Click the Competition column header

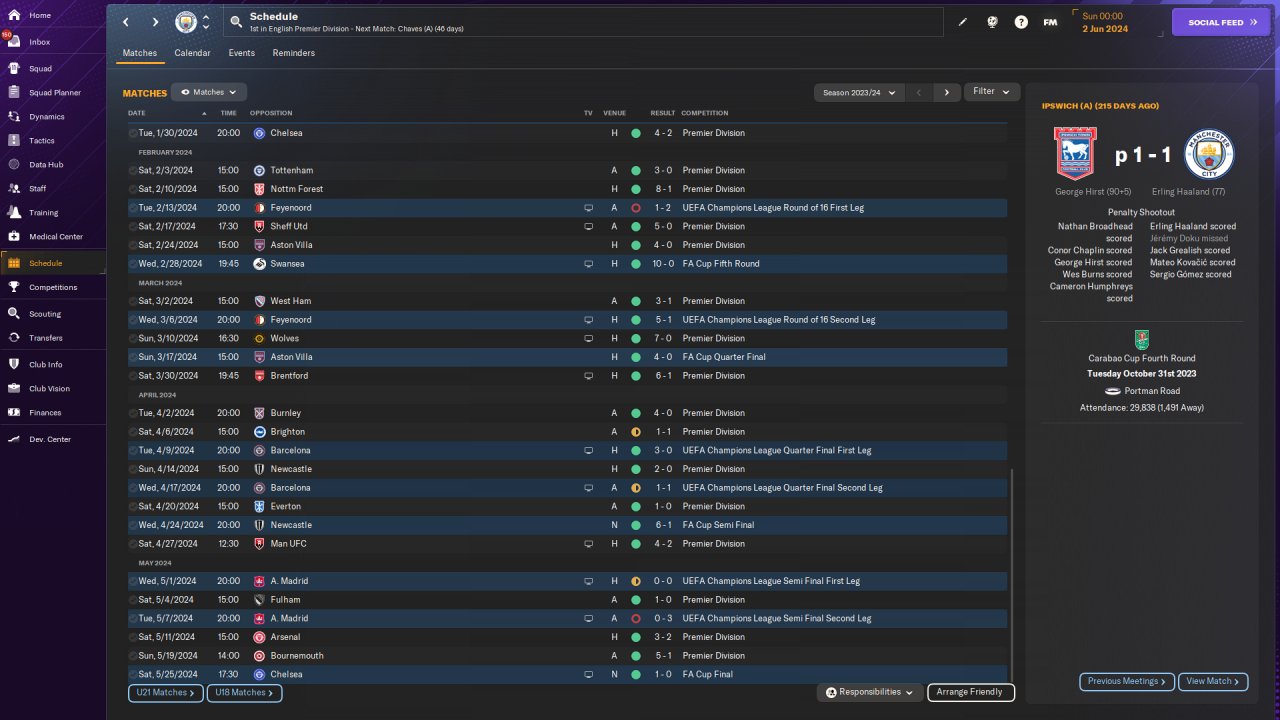tap(705, 113)
